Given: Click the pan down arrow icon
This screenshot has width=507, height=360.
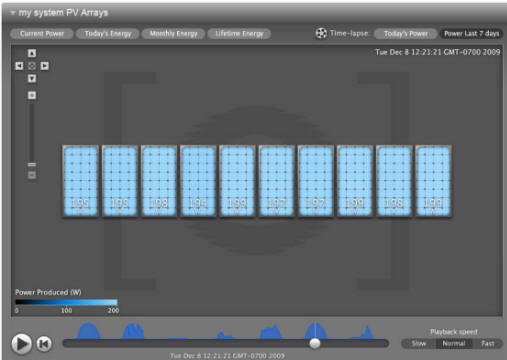Looking at the screenshot, I should pos(32,79).
